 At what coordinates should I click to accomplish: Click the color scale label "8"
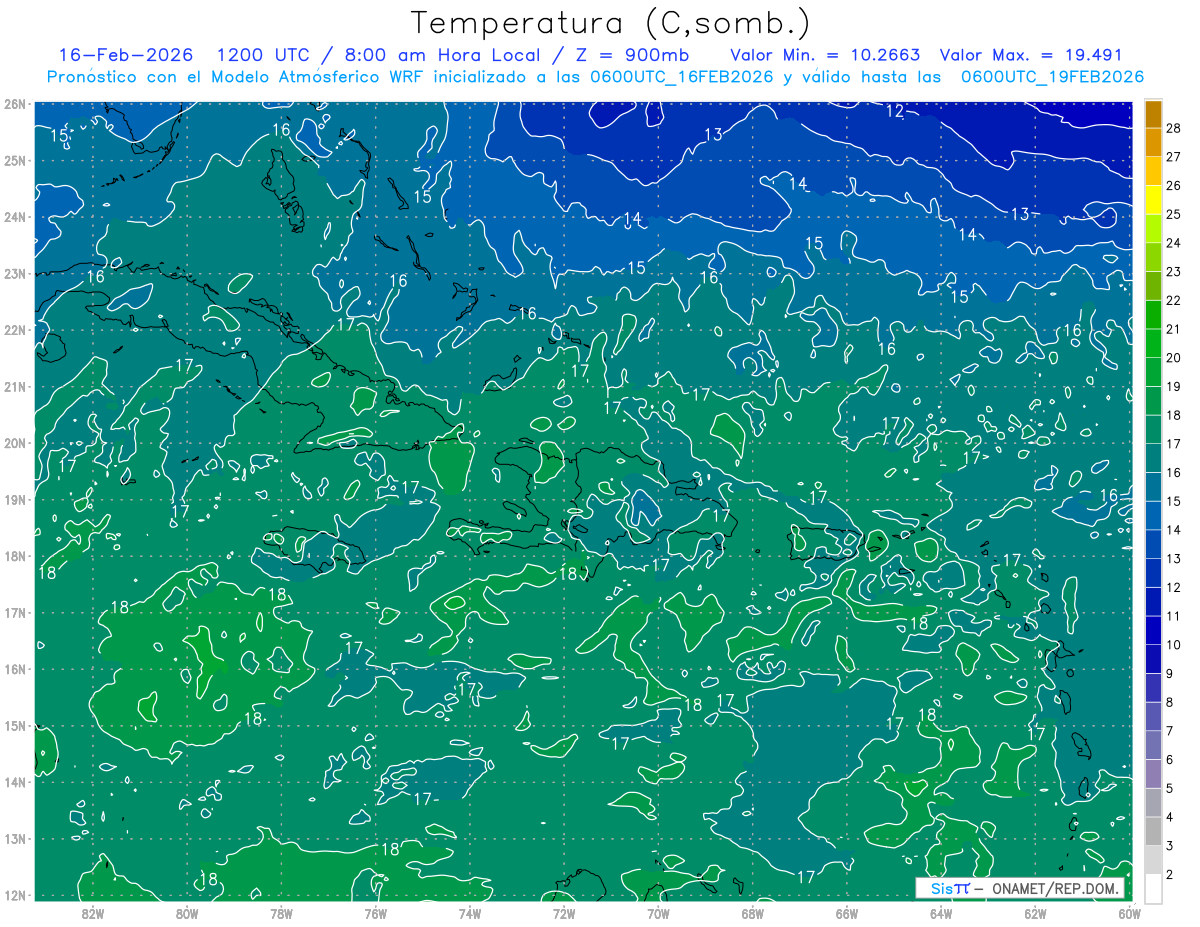[1170, 702]
